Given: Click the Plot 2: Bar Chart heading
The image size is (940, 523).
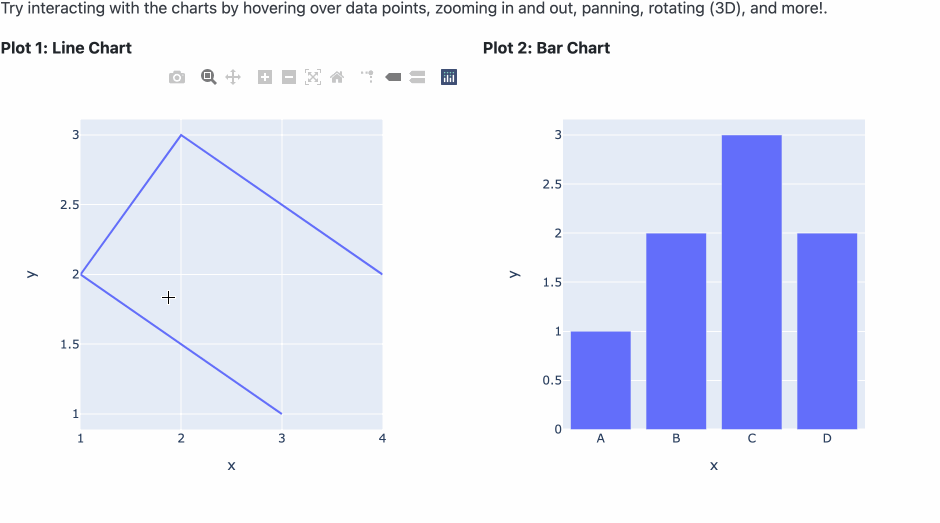Looking at the screenshot, I should 547,48.
